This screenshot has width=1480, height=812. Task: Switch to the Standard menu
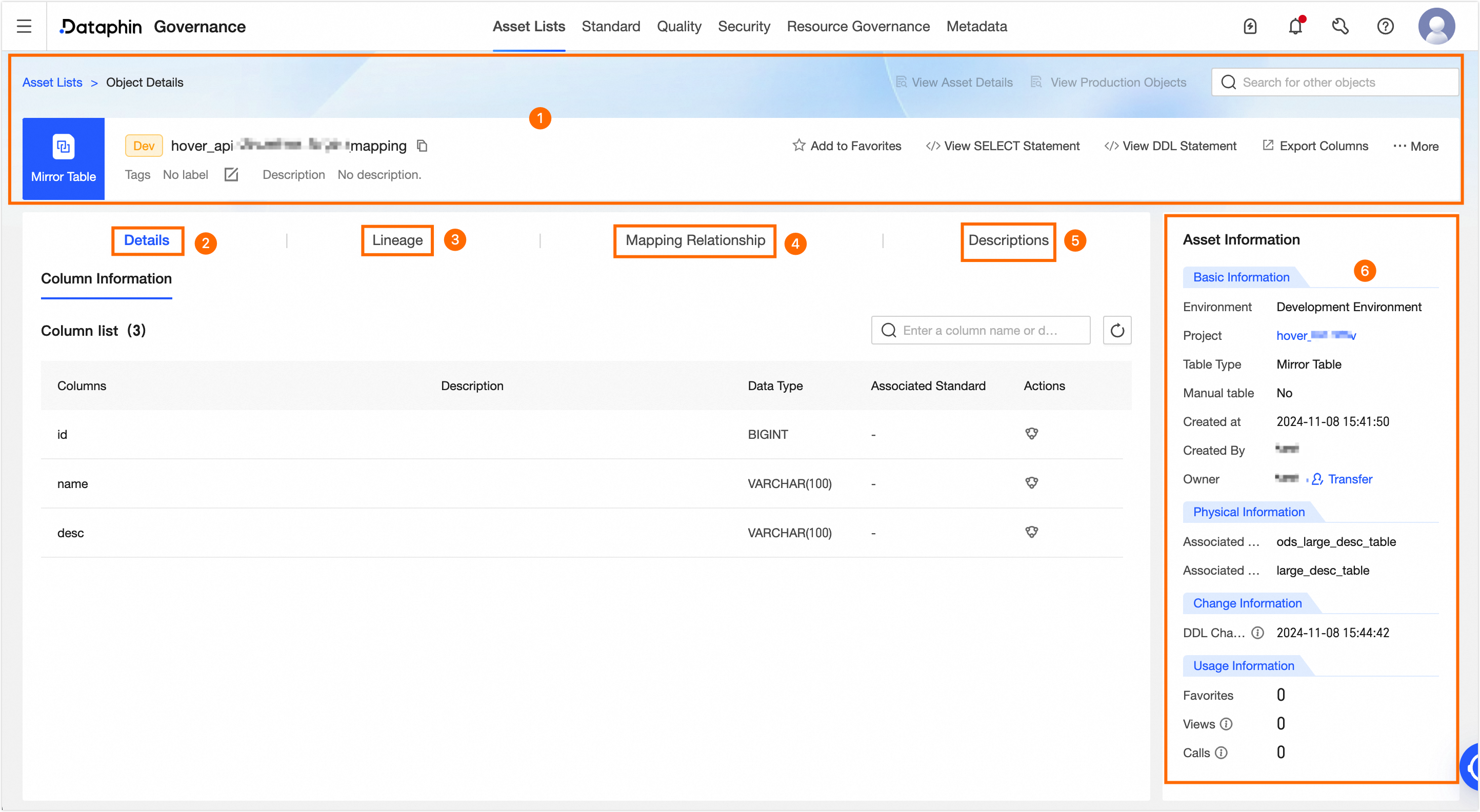click(611, 27)
